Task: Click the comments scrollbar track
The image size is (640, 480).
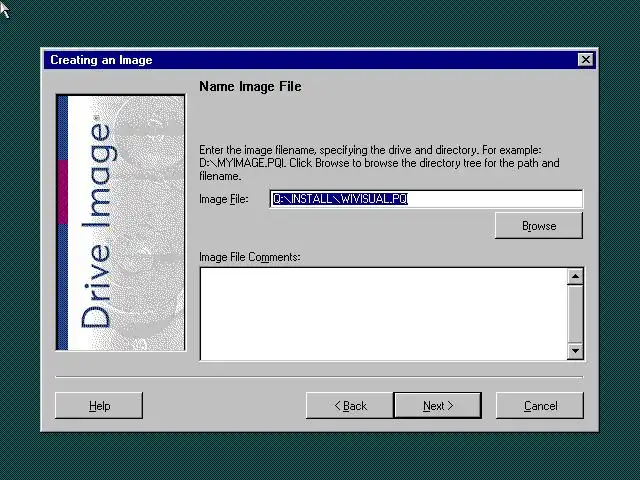Action: point(575,314)
